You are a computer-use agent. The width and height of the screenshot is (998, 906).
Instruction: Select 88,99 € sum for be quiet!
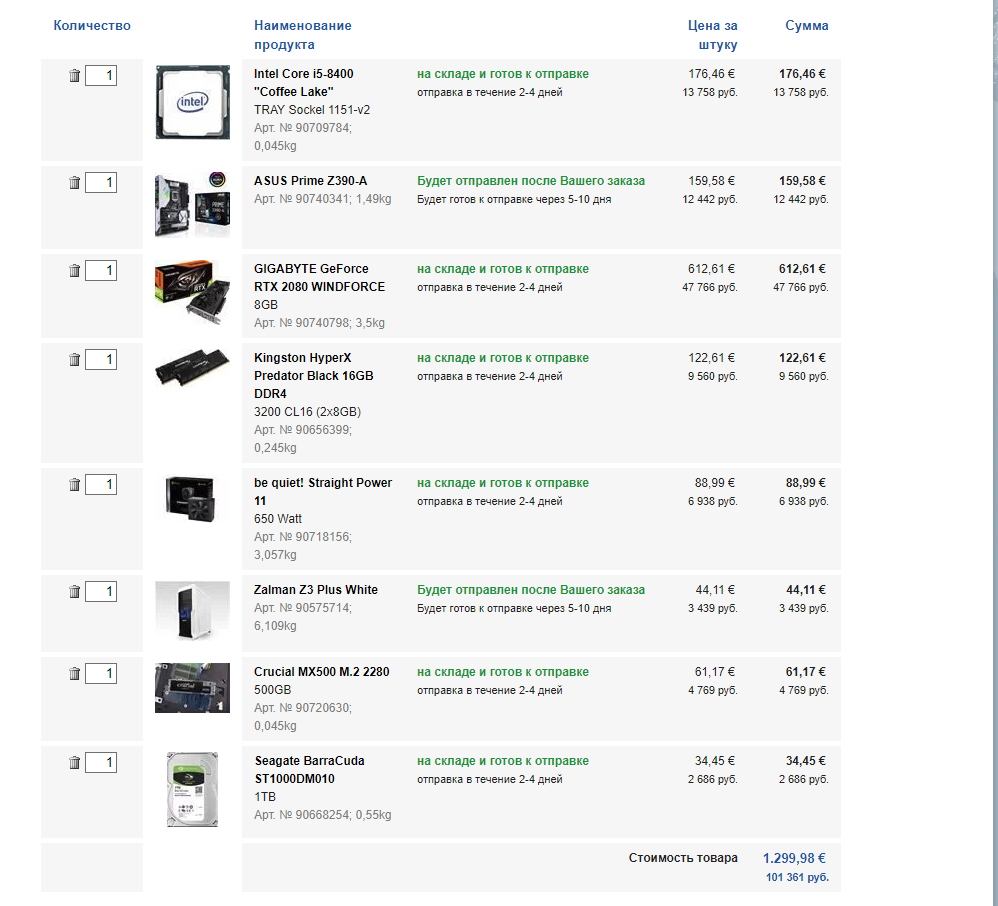coord(805,483)
